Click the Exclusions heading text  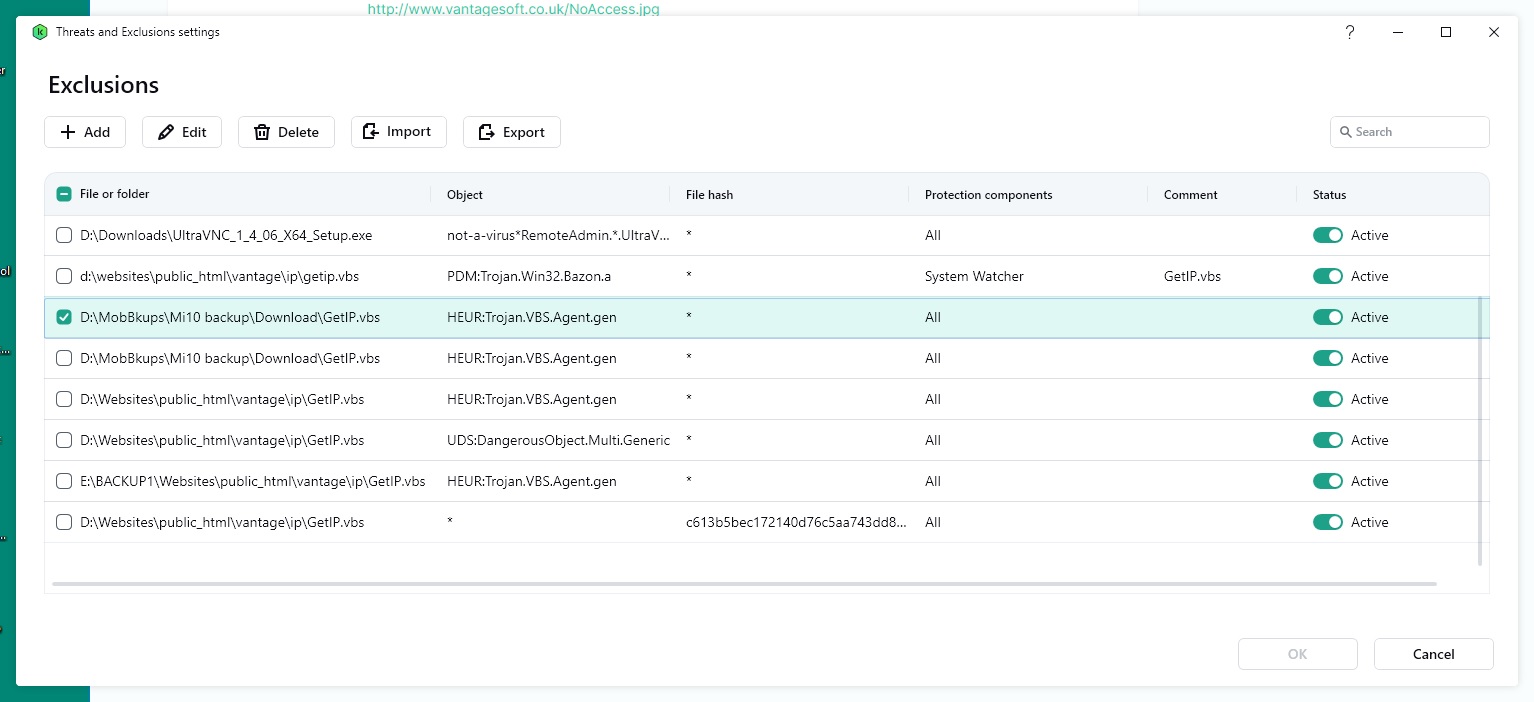click(x=103, y=85)
